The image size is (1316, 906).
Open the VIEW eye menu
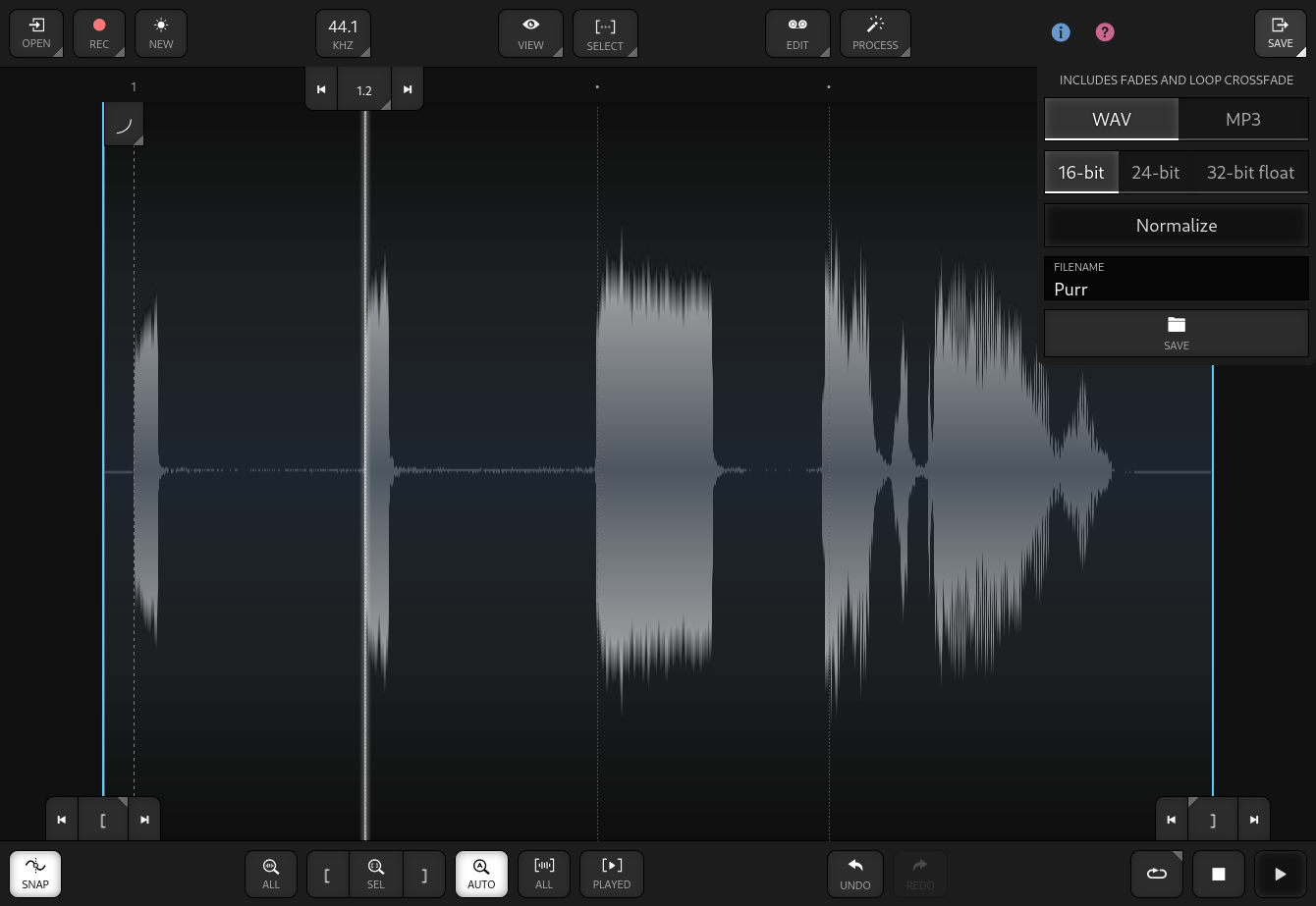pos(530,33)
